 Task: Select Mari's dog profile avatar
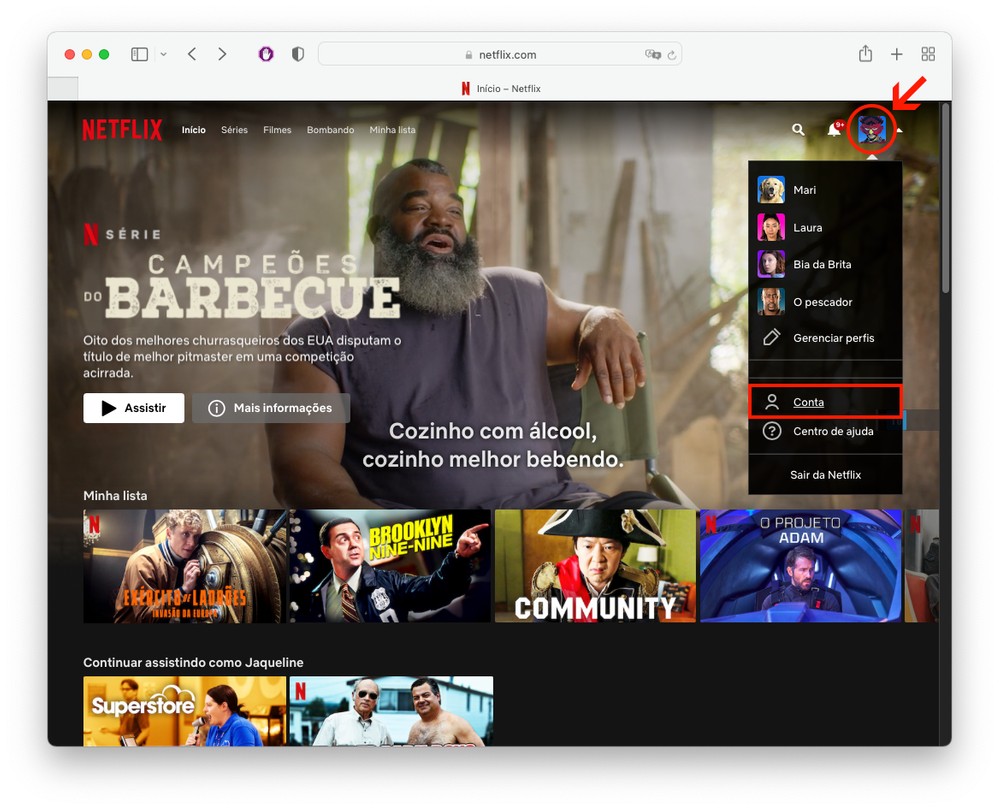(x=771, y=190)
